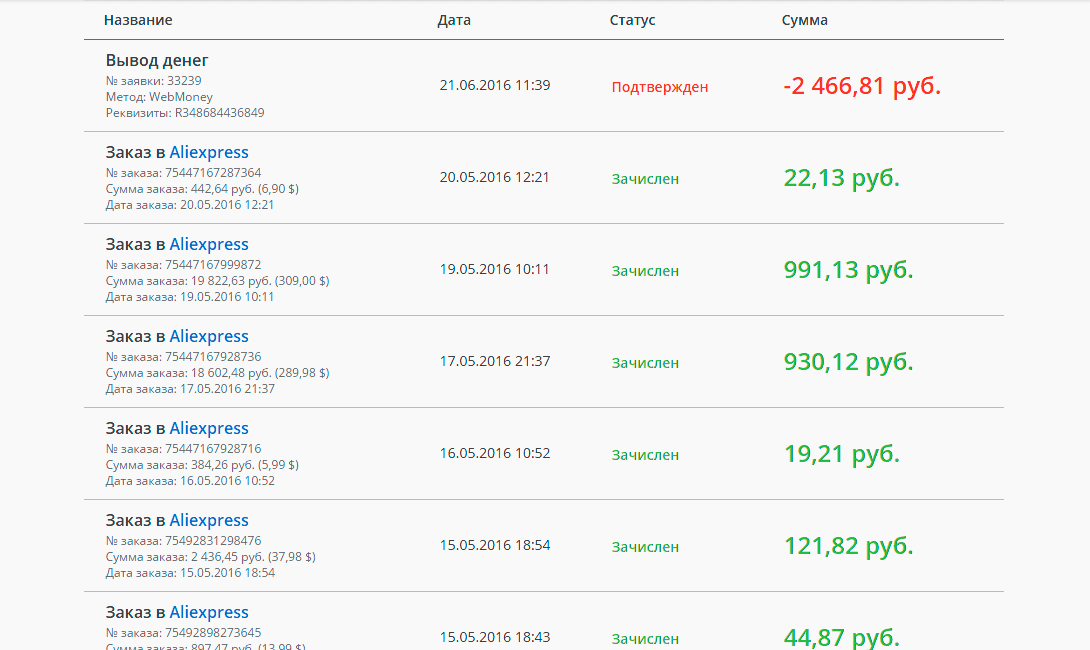This screenshot has width=1090, height=650.
Task: Click the Дата заказа: 16.05.2016 10:52 line
Action: tap(190, 481)
